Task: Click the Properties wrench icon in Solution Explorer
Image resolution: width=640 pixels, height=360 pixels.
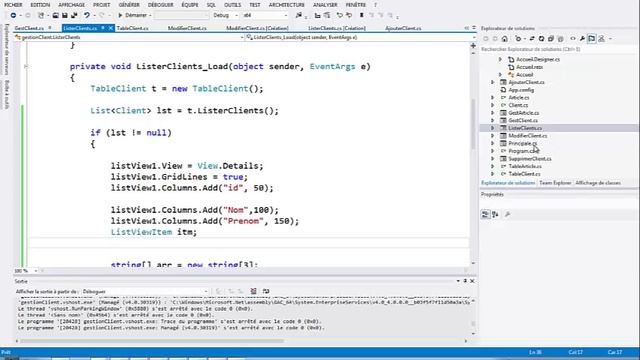Action: [x=582, y=39]
